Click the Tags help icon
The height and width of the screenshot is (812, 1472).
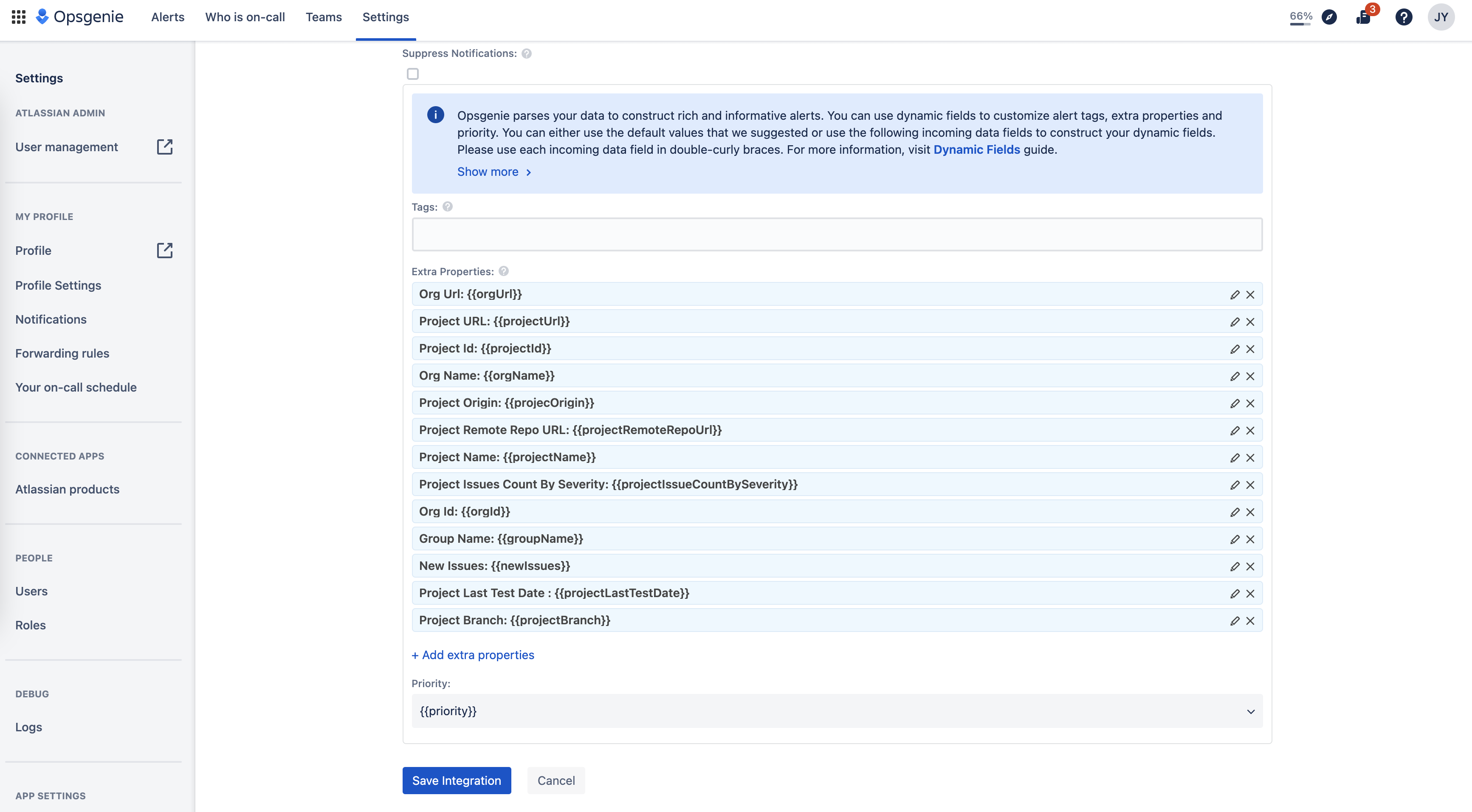coord(448,207)
